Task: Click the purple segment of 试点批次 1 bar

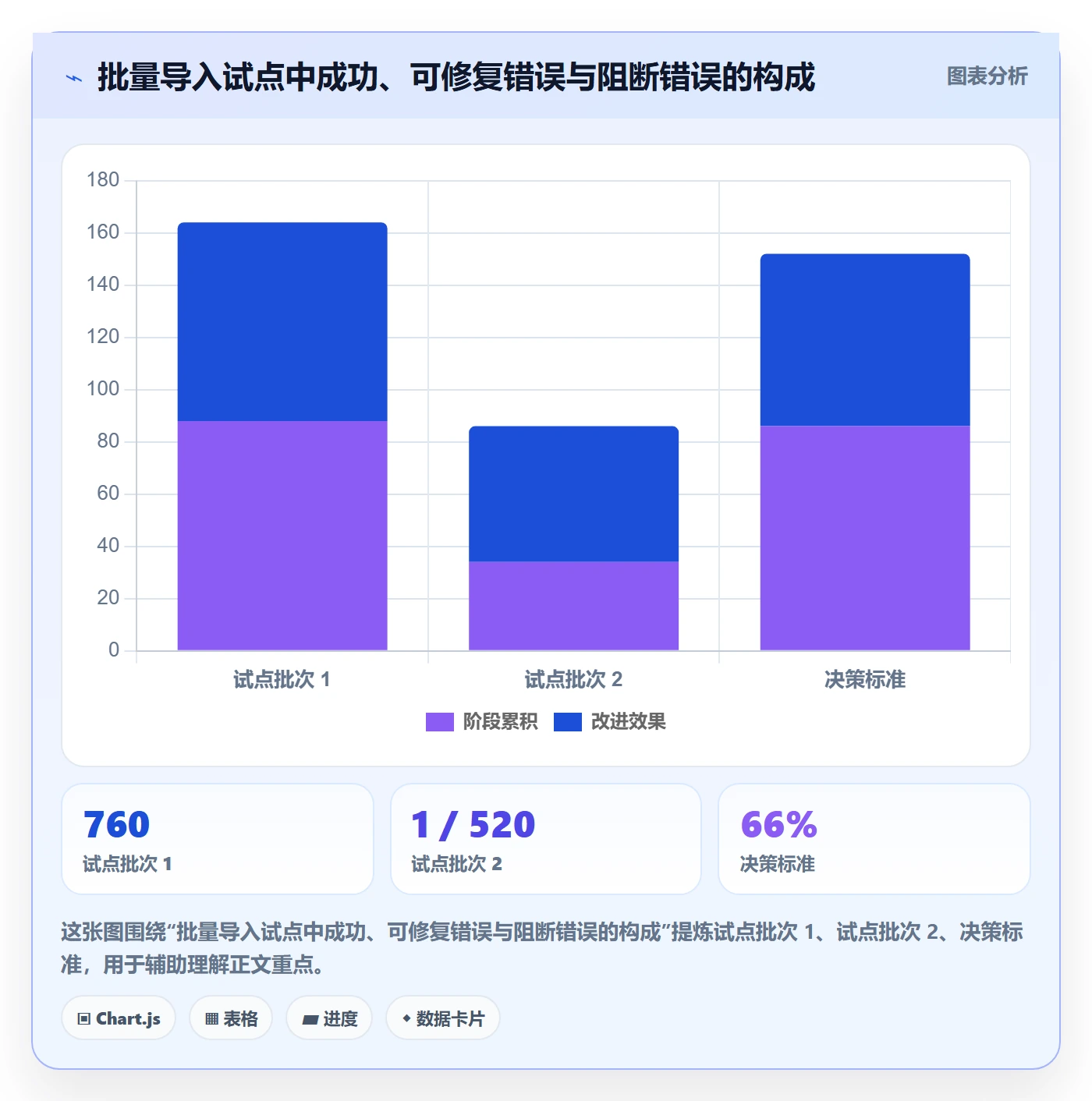Action: click(x=282, y=536)
